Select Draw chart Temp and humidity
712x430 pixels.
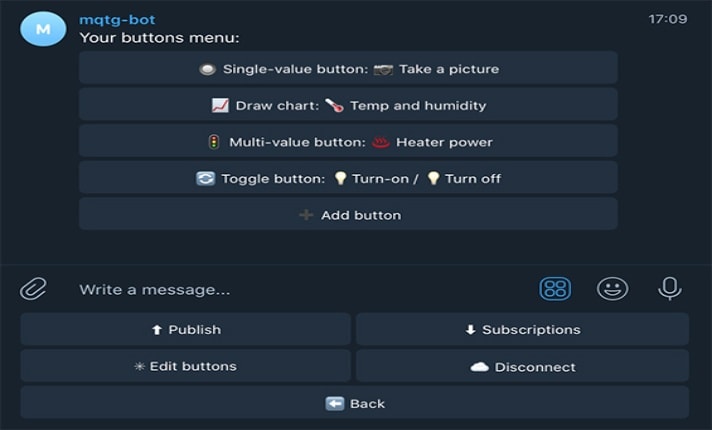click(x=348, y=104)
